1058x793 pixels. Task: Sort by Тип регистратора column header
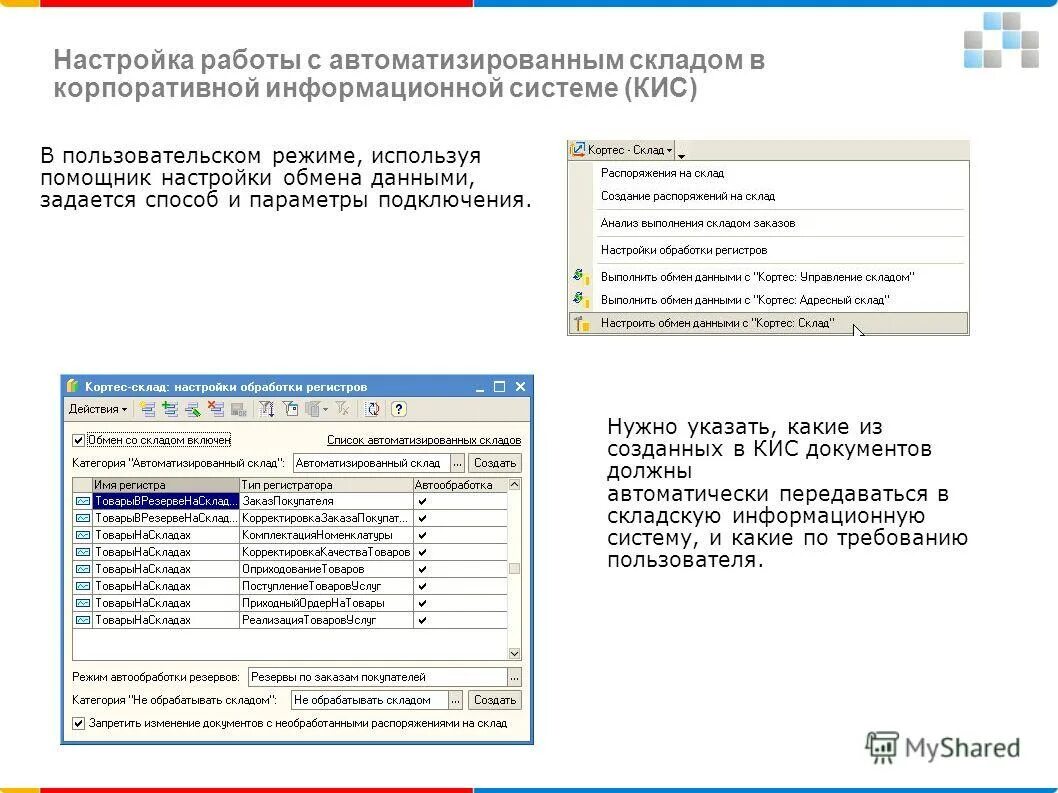(326, 485)
